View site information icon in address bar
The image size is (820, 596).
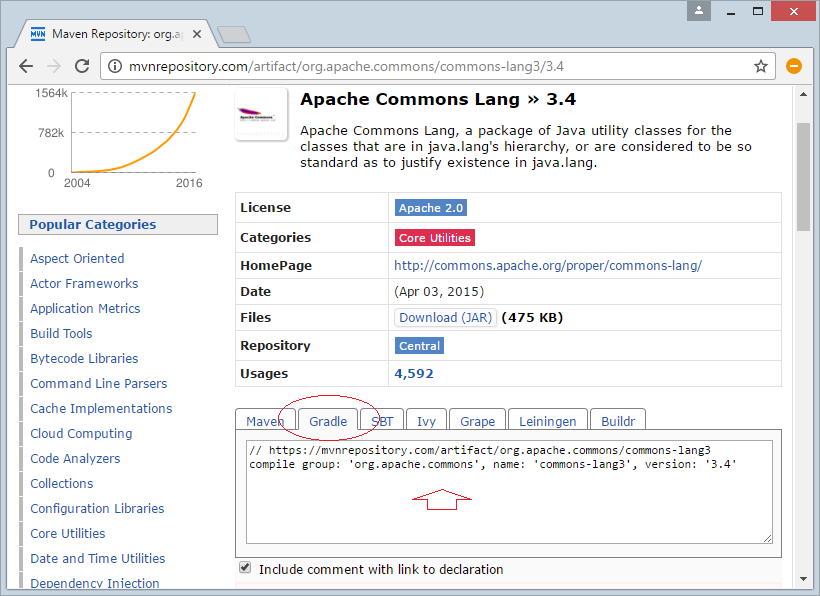pos(115,66)
